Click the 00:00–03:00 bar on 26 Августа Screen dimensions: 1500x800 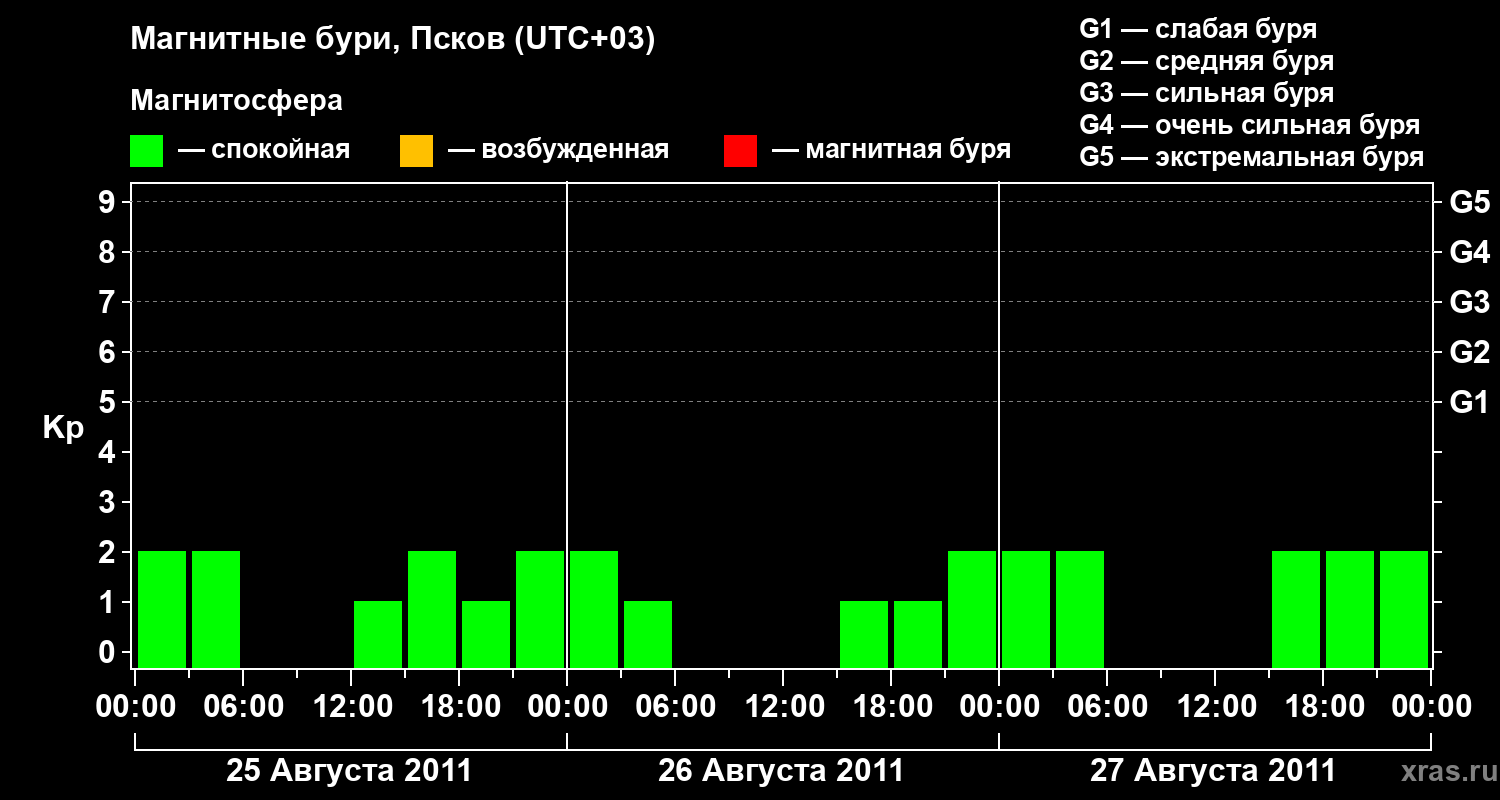point(594,609)
